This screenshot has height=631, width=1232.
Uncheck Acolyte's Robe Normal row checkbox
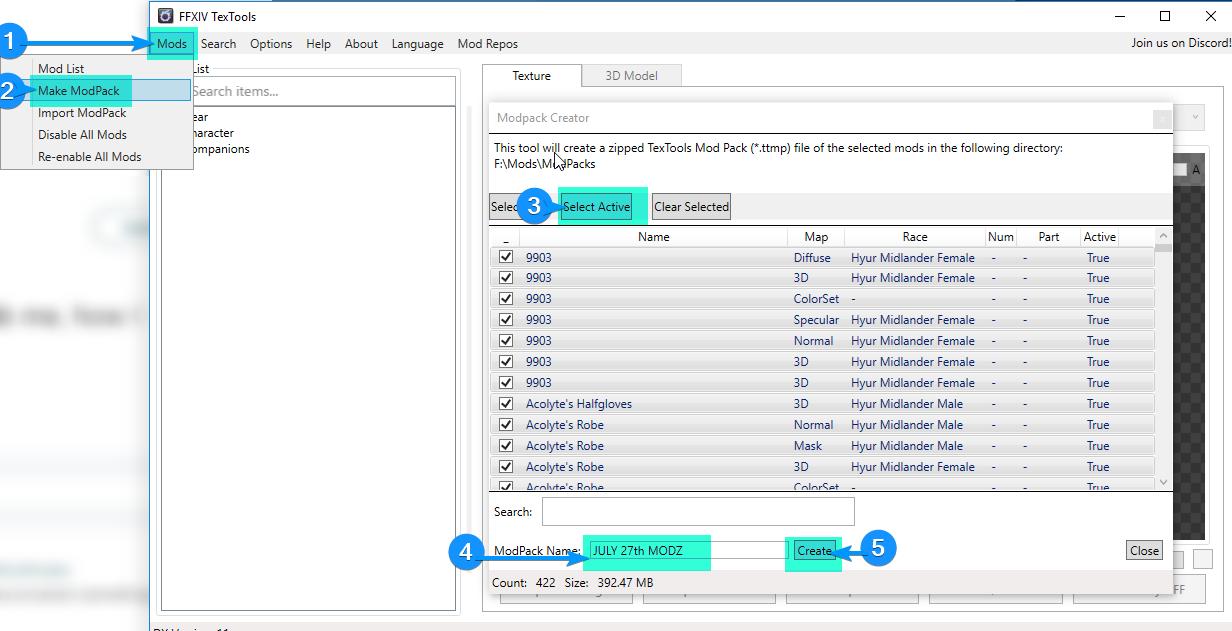click(x=506, y=425)
